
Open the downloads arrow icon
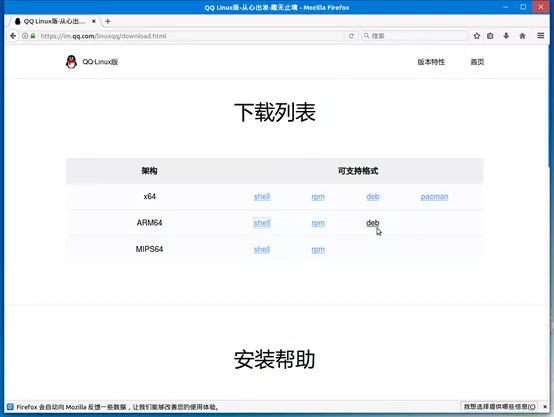506,36
